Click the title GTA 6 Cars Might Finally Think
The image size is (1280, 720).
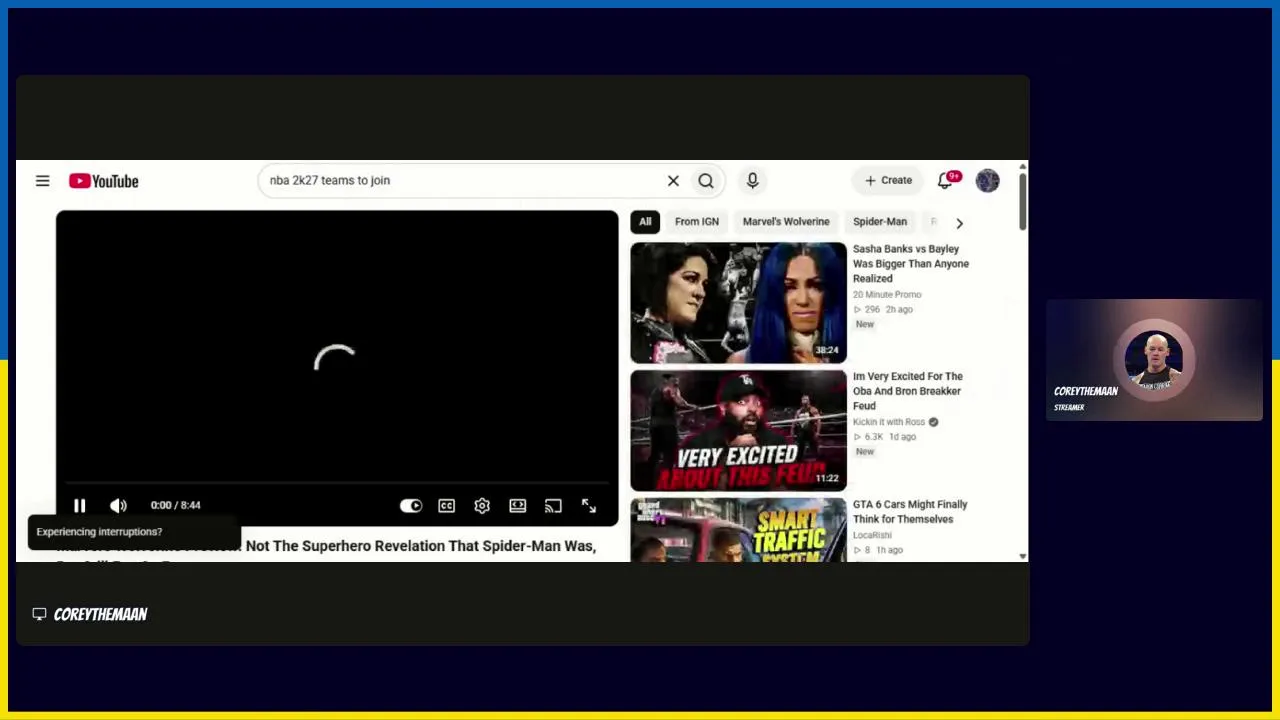tap(910, 512)
